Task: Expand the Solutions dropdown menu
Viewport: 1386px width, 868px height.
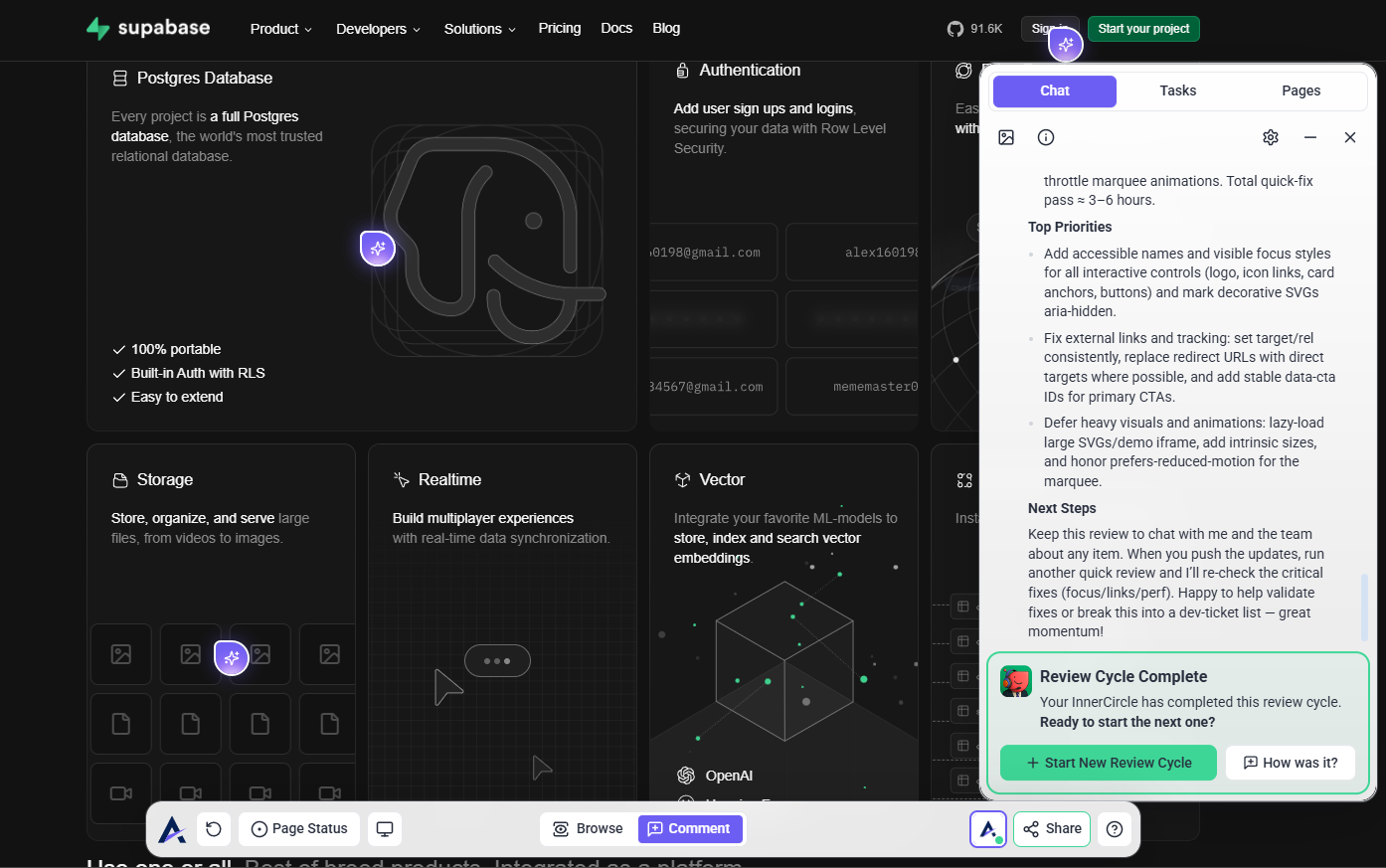Action: [479, 29]
